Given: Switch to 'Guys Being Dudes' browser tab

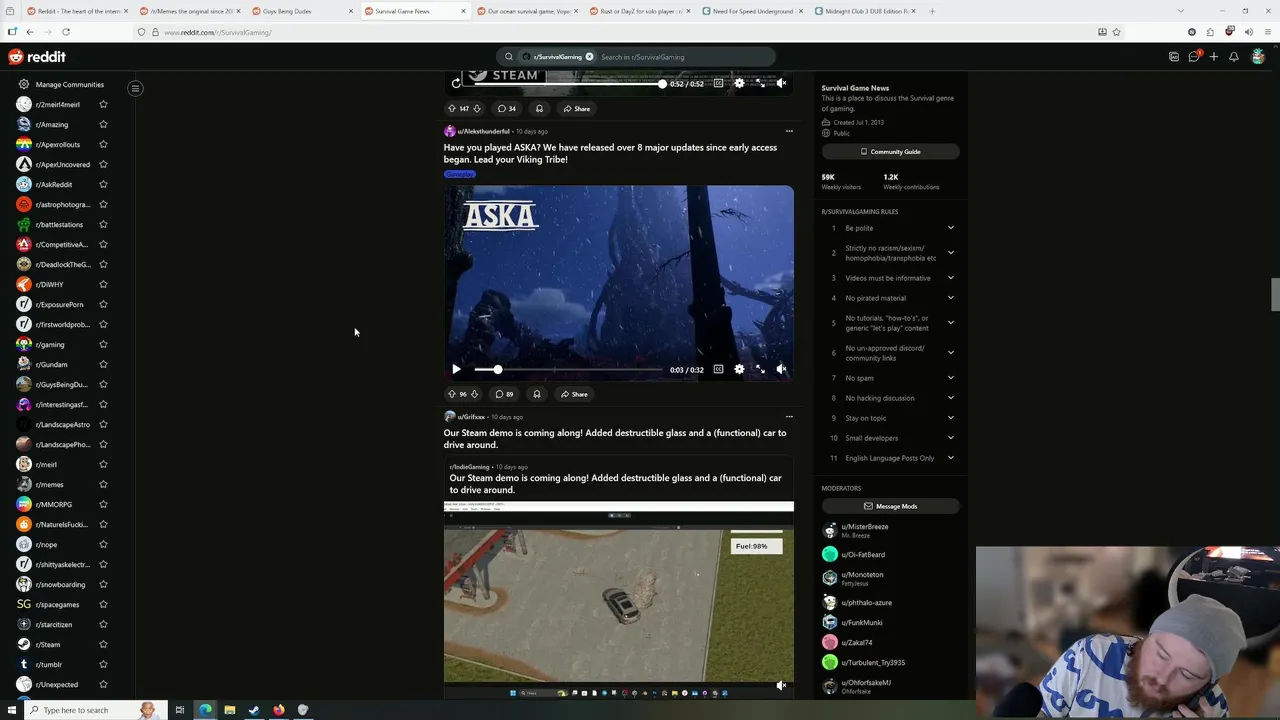Looking at the screenshot, I should point(300,11).
